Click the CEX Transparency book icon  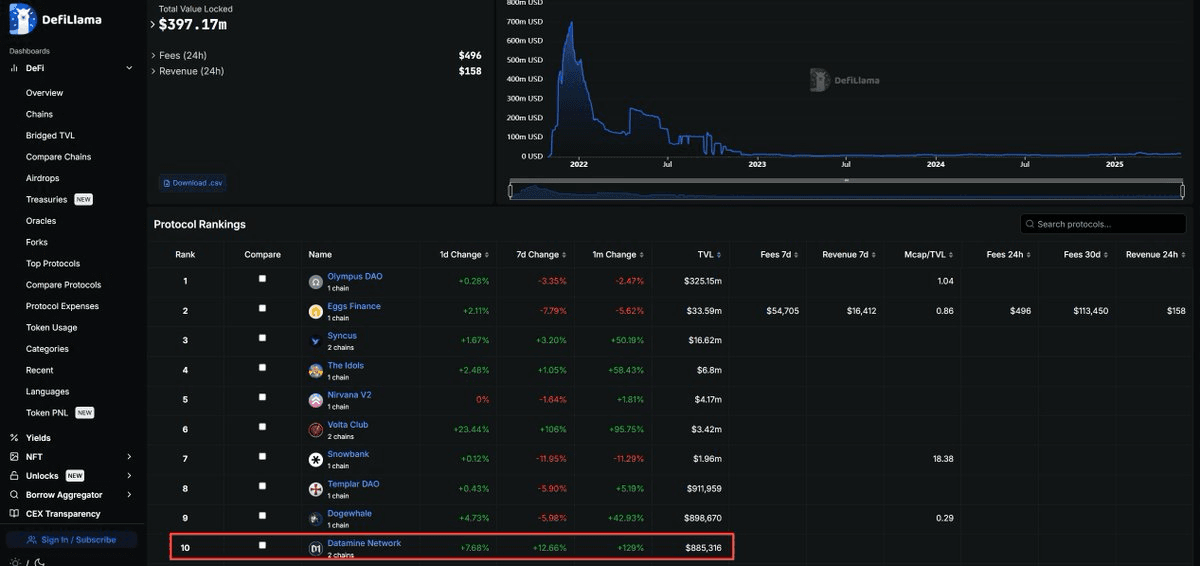pyautogui.click(x=14, y=514)
